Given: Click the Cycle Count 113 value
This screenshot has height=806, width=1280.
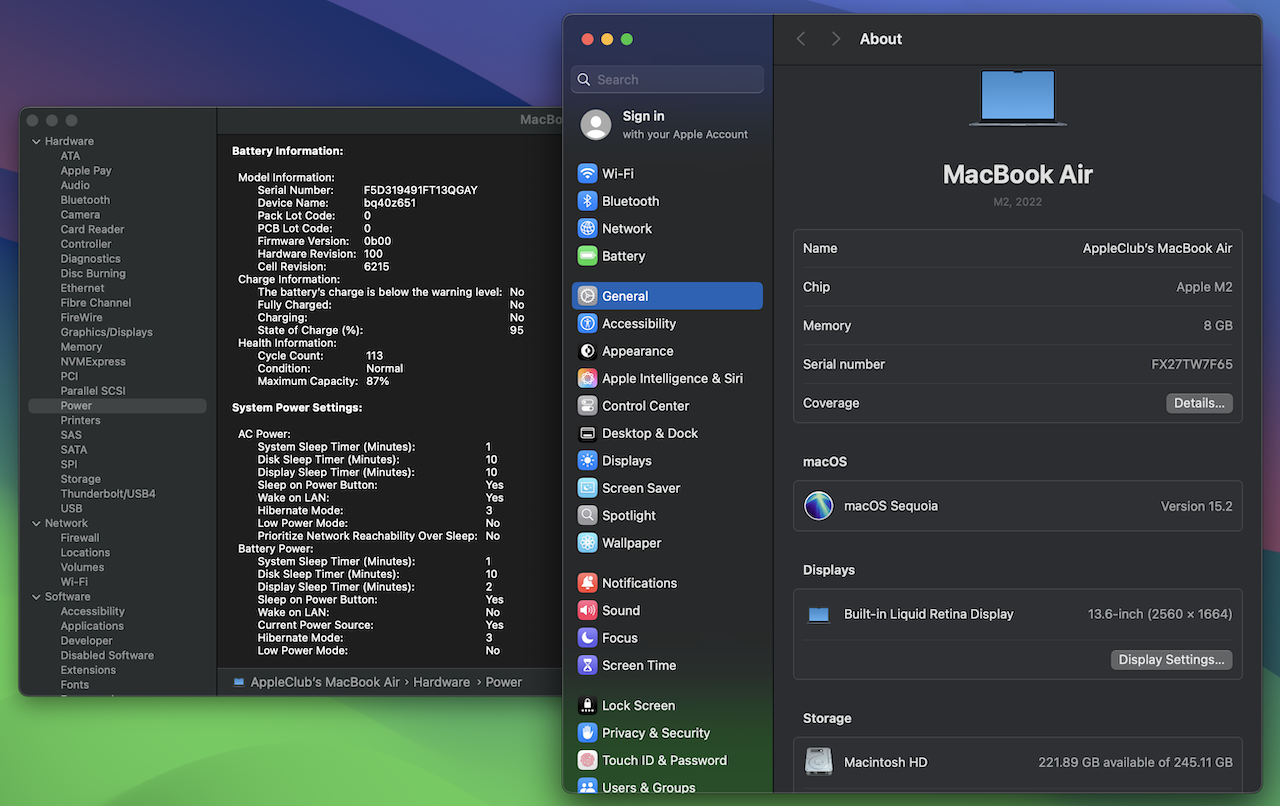Looking at the screenshot, I should [375, 356].
